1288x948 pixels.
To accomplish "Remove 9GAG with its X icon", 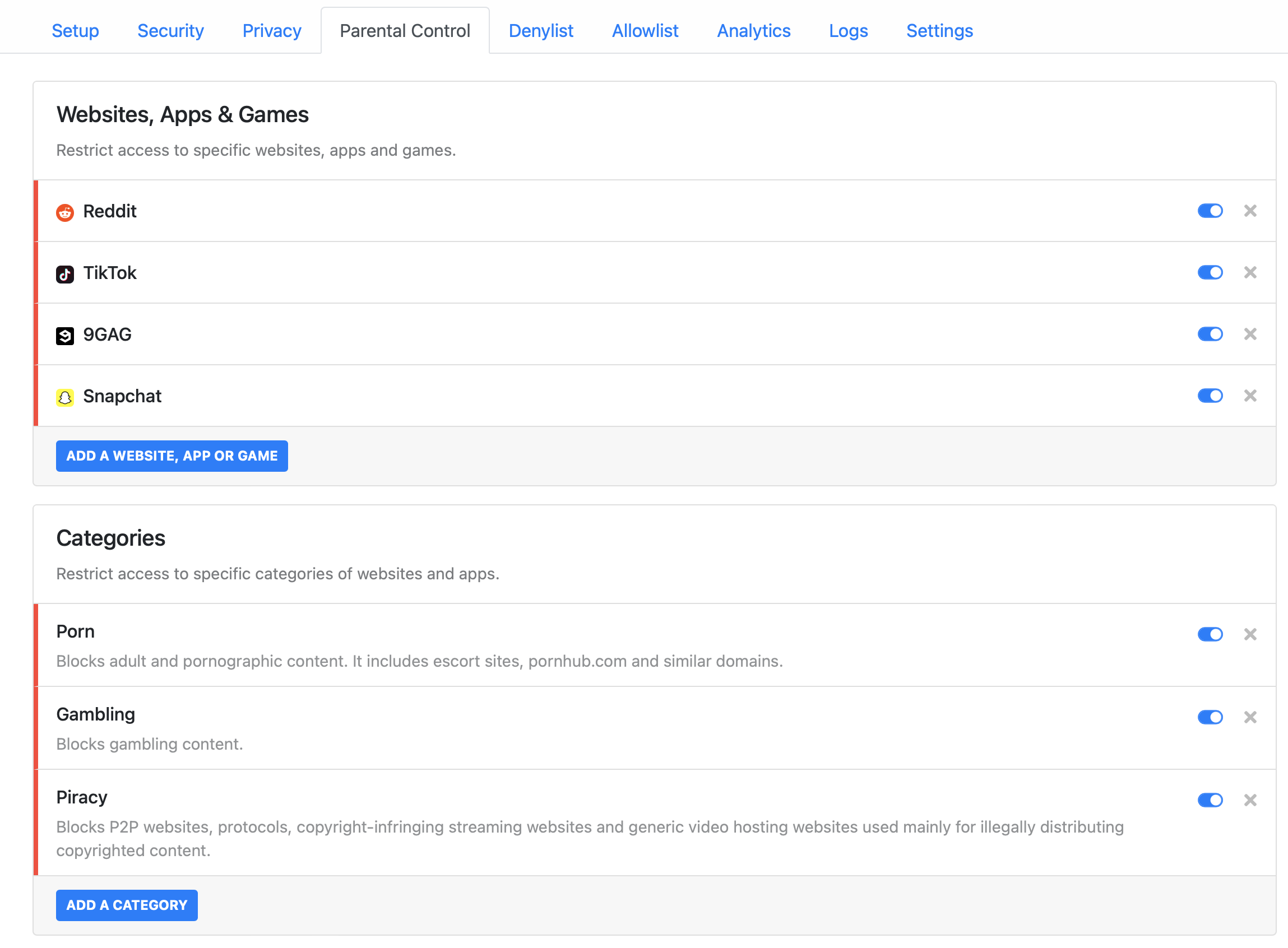I will (1250, 334).
